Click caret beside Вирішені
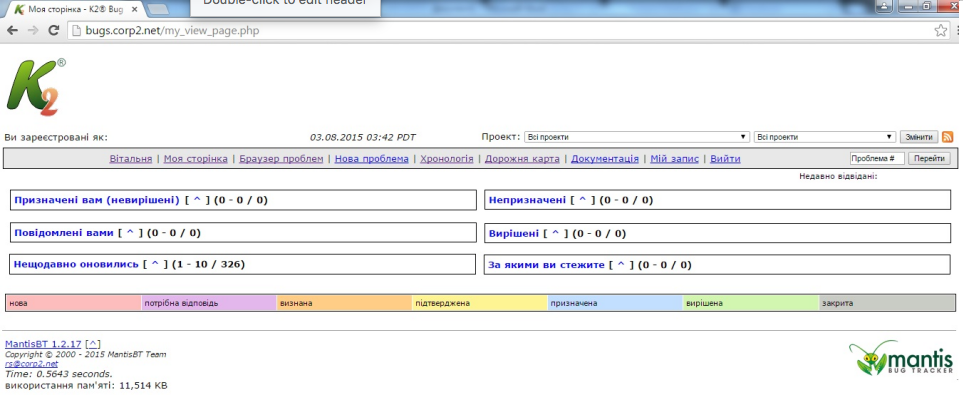This screenshot has height=397, width=963. [556, 234]
